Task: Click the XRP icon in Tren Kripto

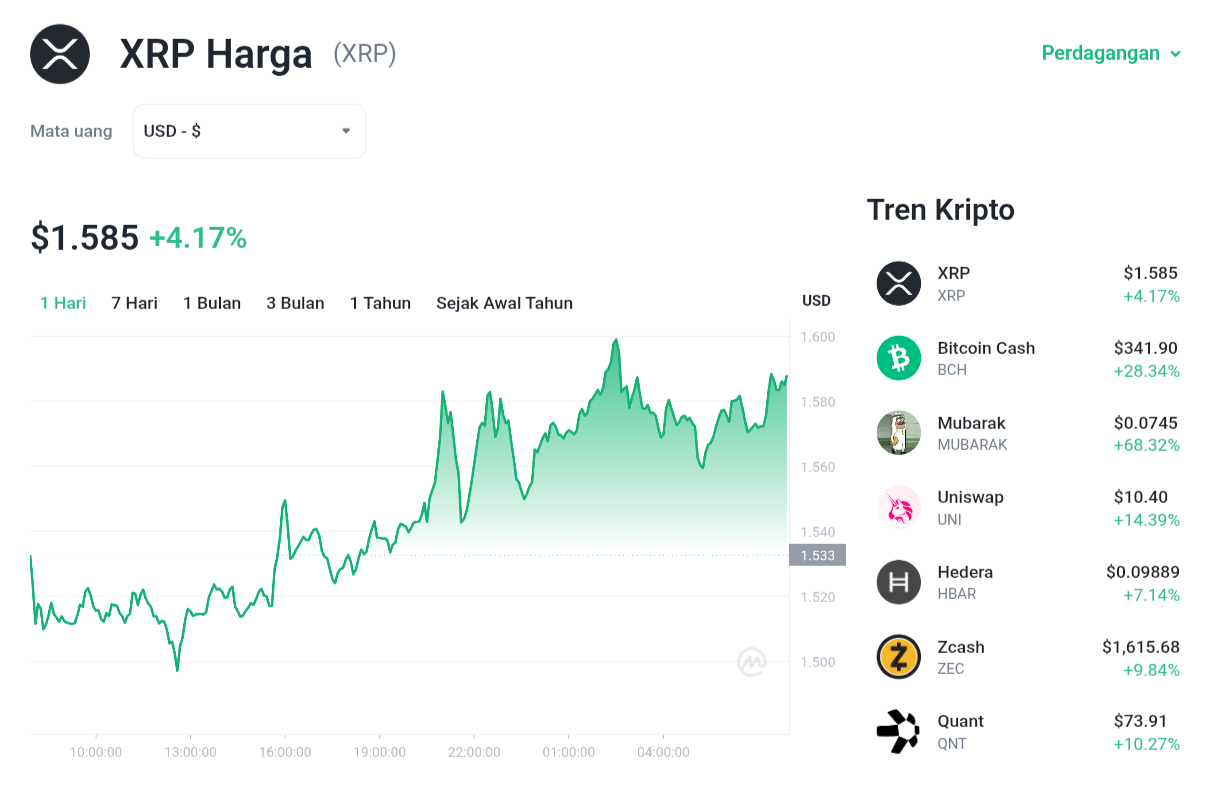Action: (x=898, y=283)
